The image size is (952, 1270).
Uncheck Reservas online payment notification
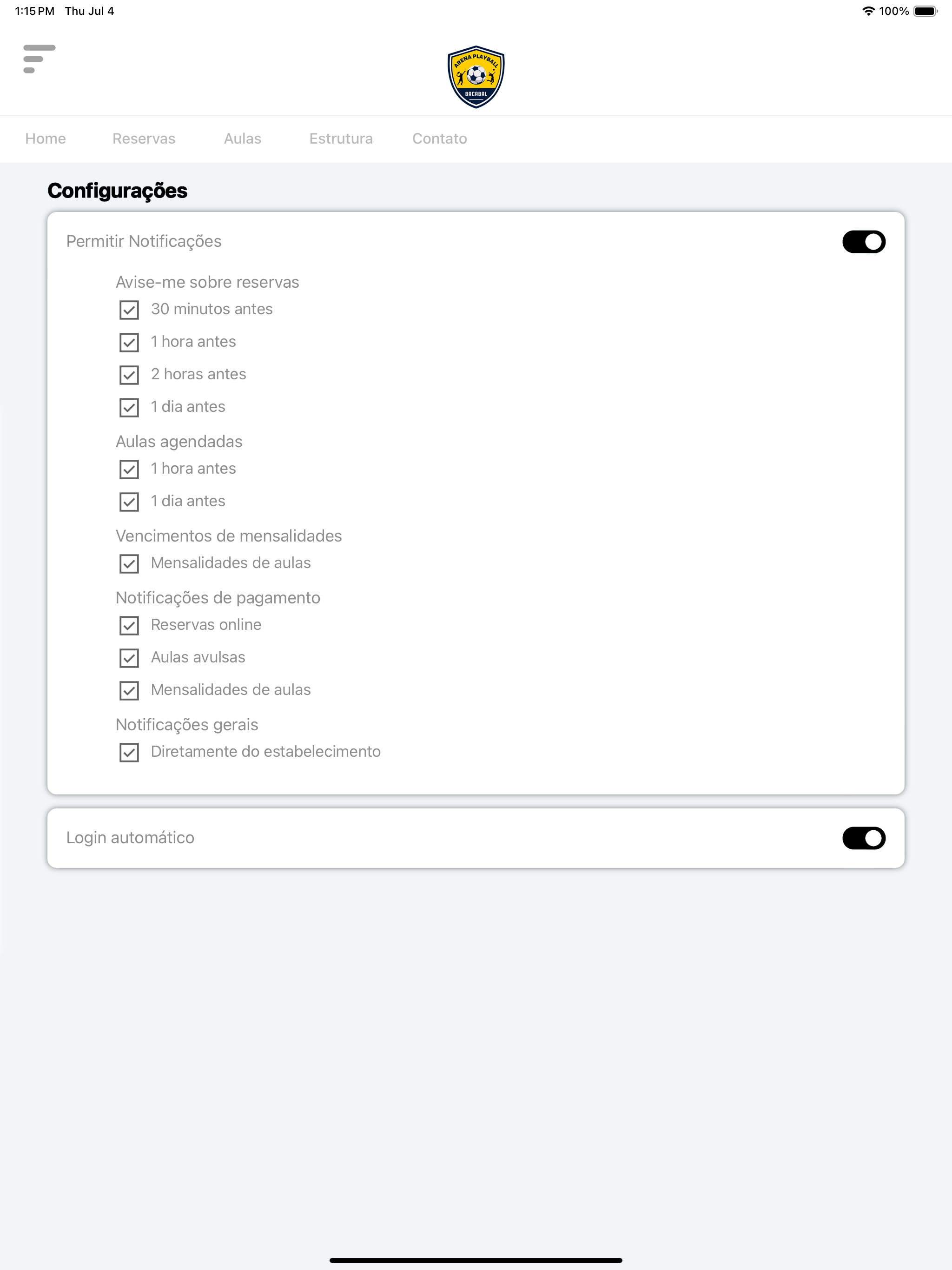[x=129, y=625]
